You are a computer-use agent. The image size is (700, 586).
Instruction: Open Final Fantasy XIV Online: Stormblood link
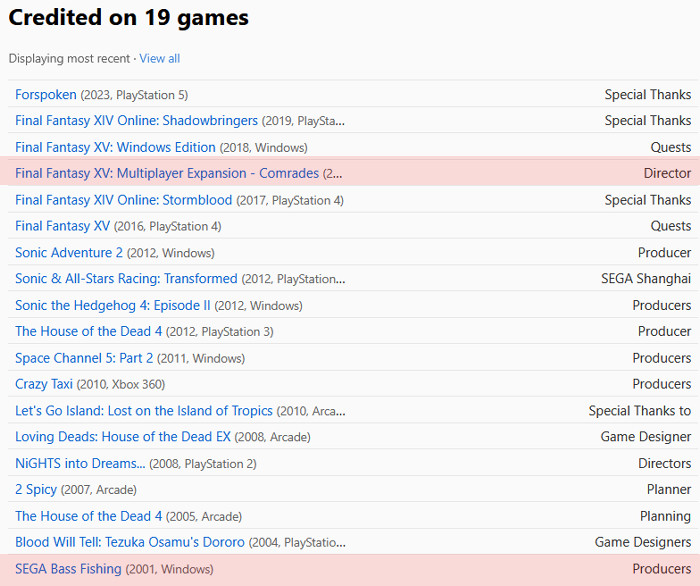pyautogui.click(x=124, y=200)
